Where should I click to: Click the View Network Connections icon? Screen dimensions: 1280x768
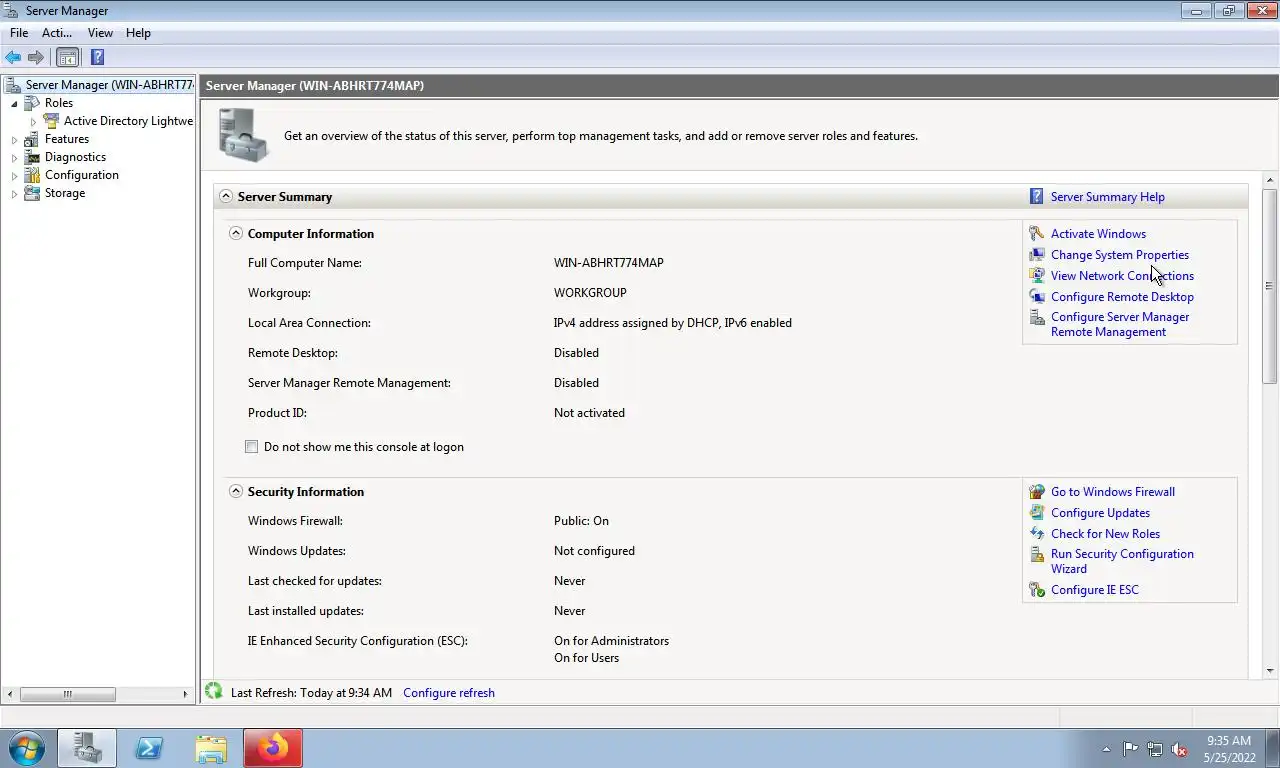pos(1037,276)
